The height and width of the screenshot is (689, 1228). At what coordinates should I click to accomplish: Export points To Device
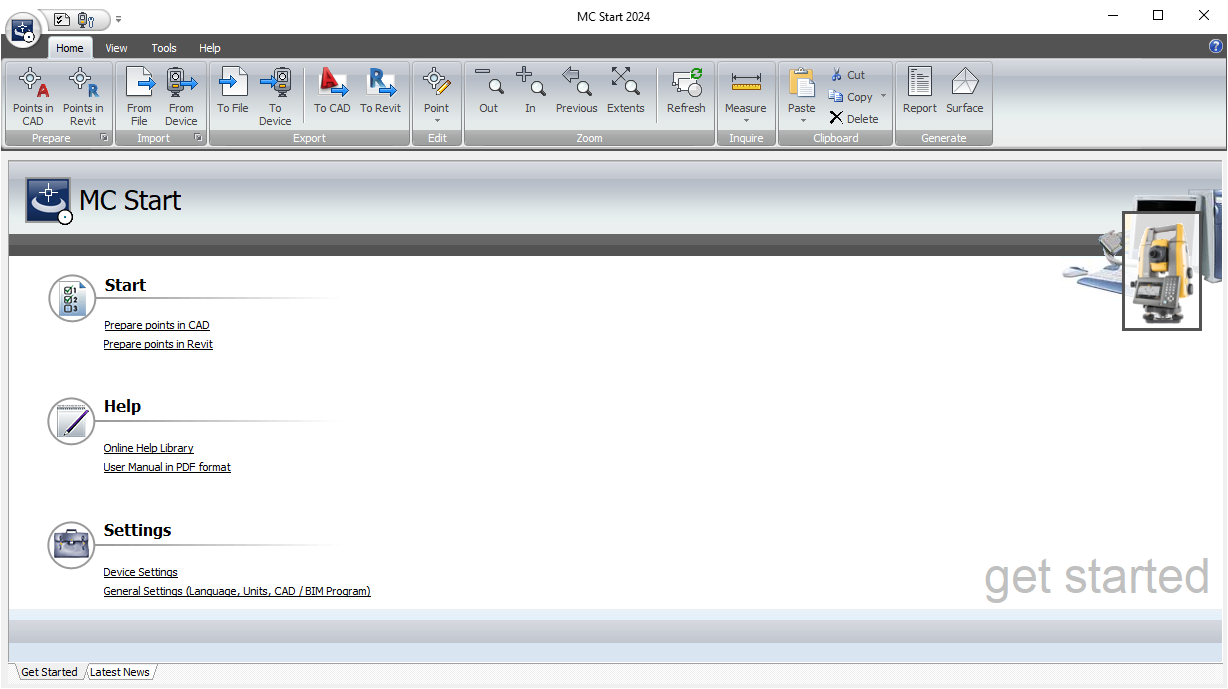[275, 97]
